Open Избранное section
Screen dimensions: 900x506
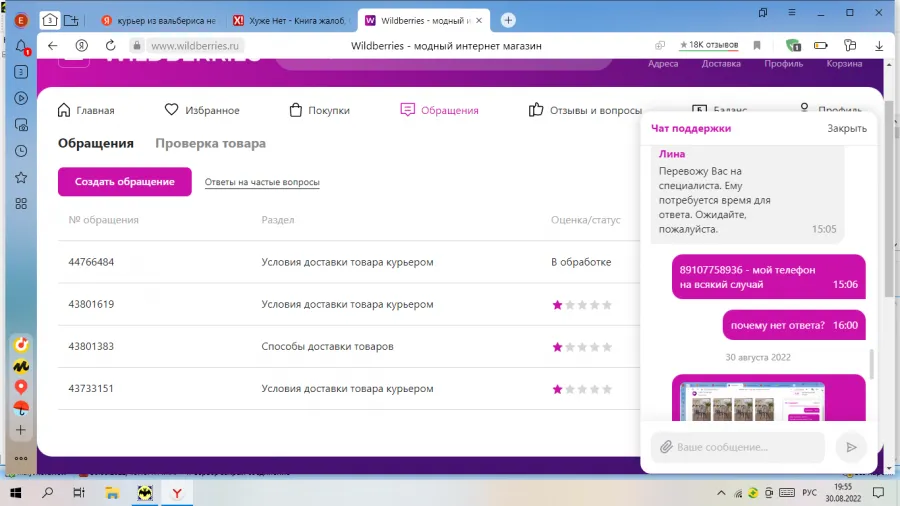[202, 110]
